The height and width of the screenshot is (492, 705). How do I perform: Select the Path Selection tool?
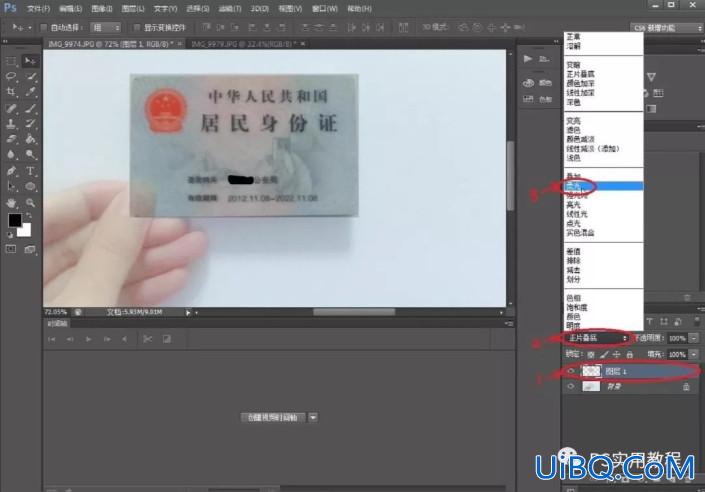tap(11, 187)
